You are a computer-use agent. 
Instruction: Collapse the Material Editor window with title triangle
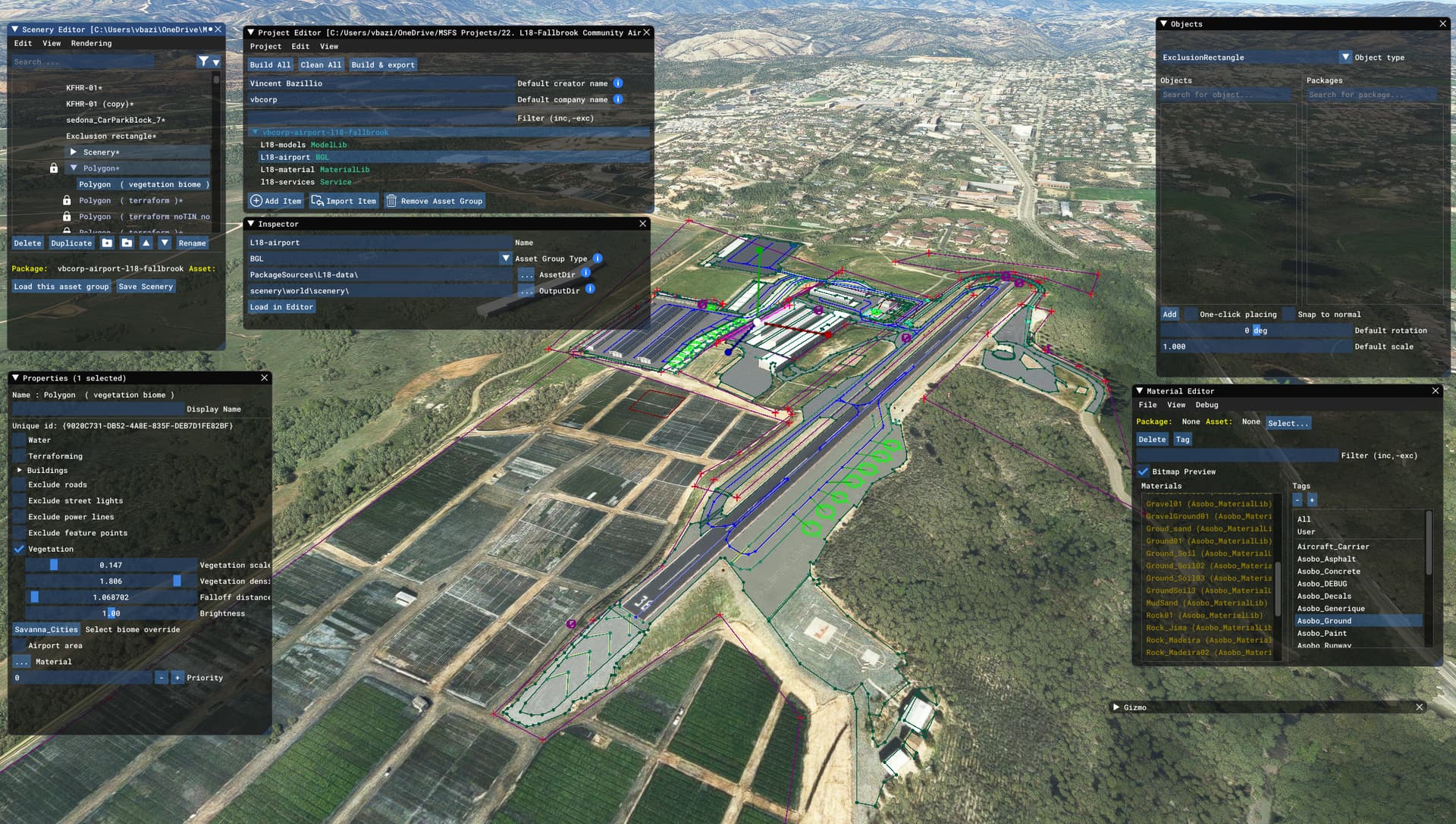coord(1139,390)
